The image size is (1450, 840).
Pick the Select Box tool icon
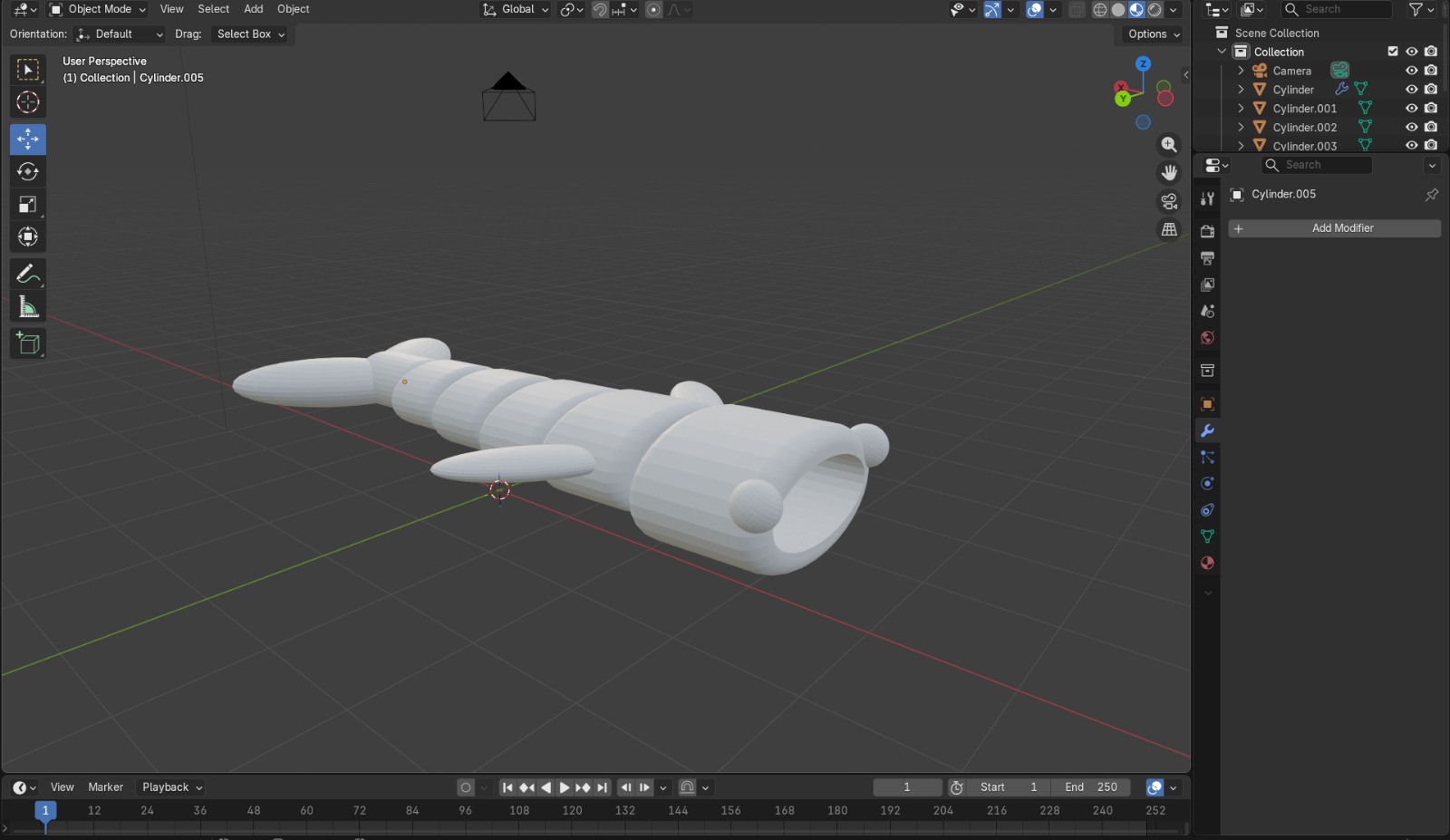(28, 70)
